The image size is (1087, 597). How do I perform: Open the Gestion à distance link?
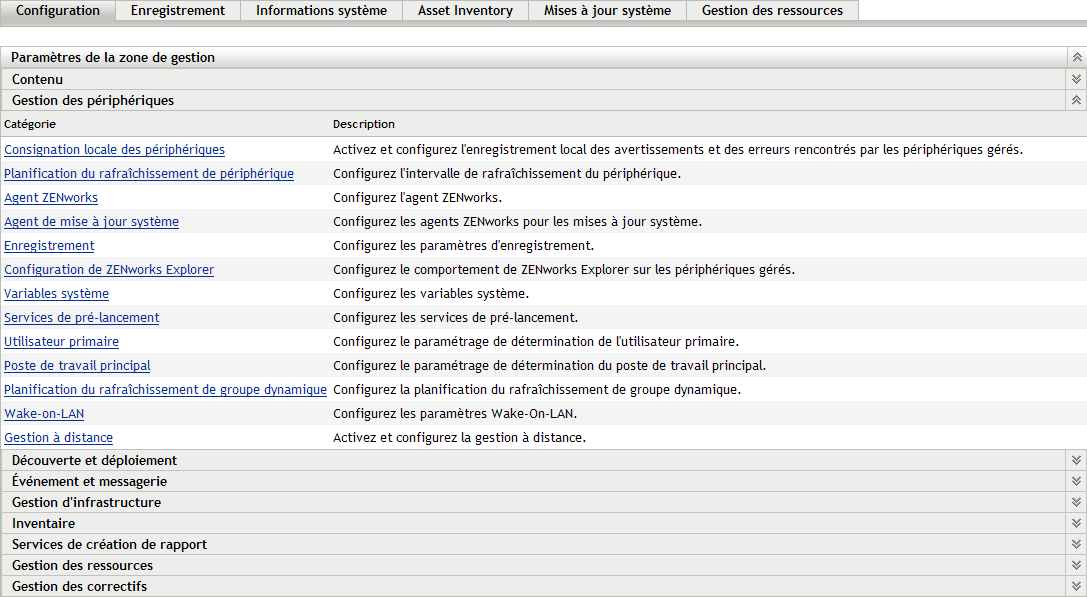point(60,437)
